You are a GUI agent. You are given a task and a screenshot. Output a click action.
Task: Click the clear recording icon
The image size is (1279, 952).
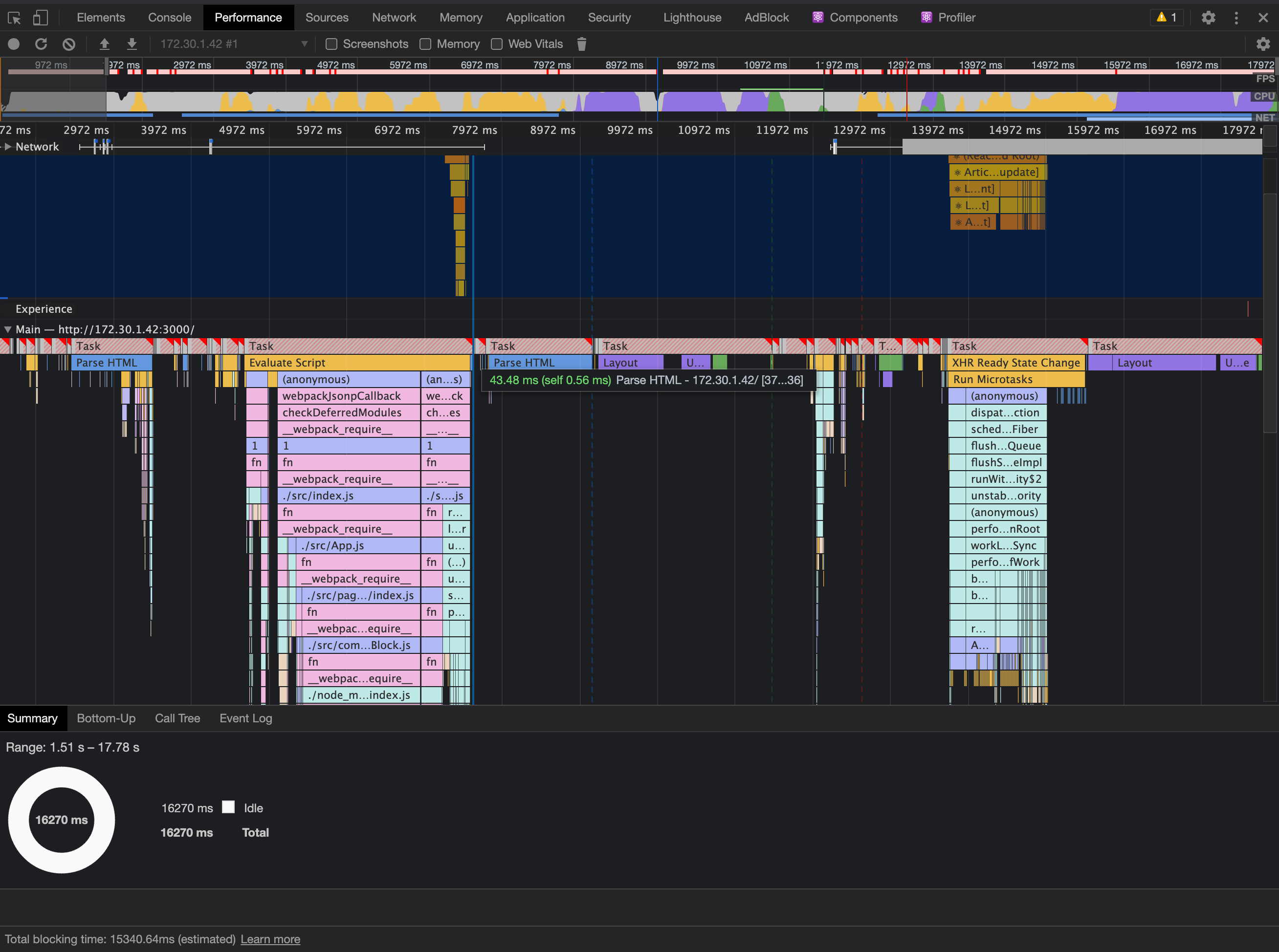68,44
